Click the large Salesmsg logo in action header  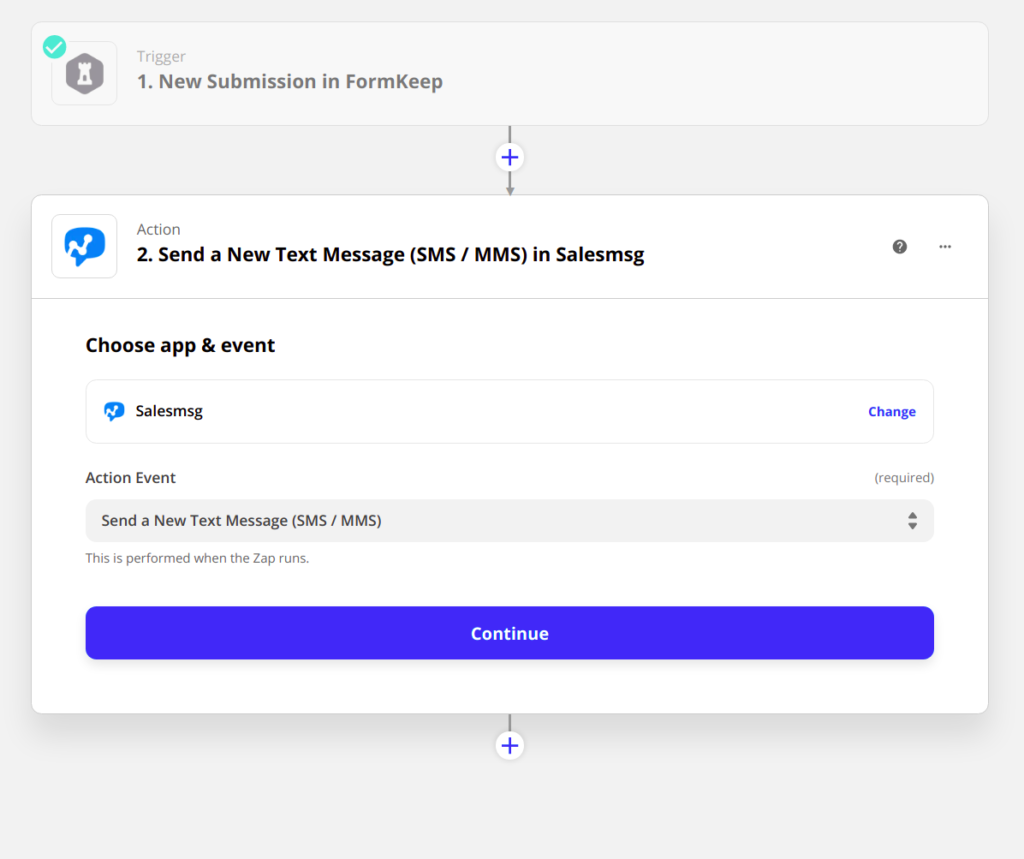point(85,246)
